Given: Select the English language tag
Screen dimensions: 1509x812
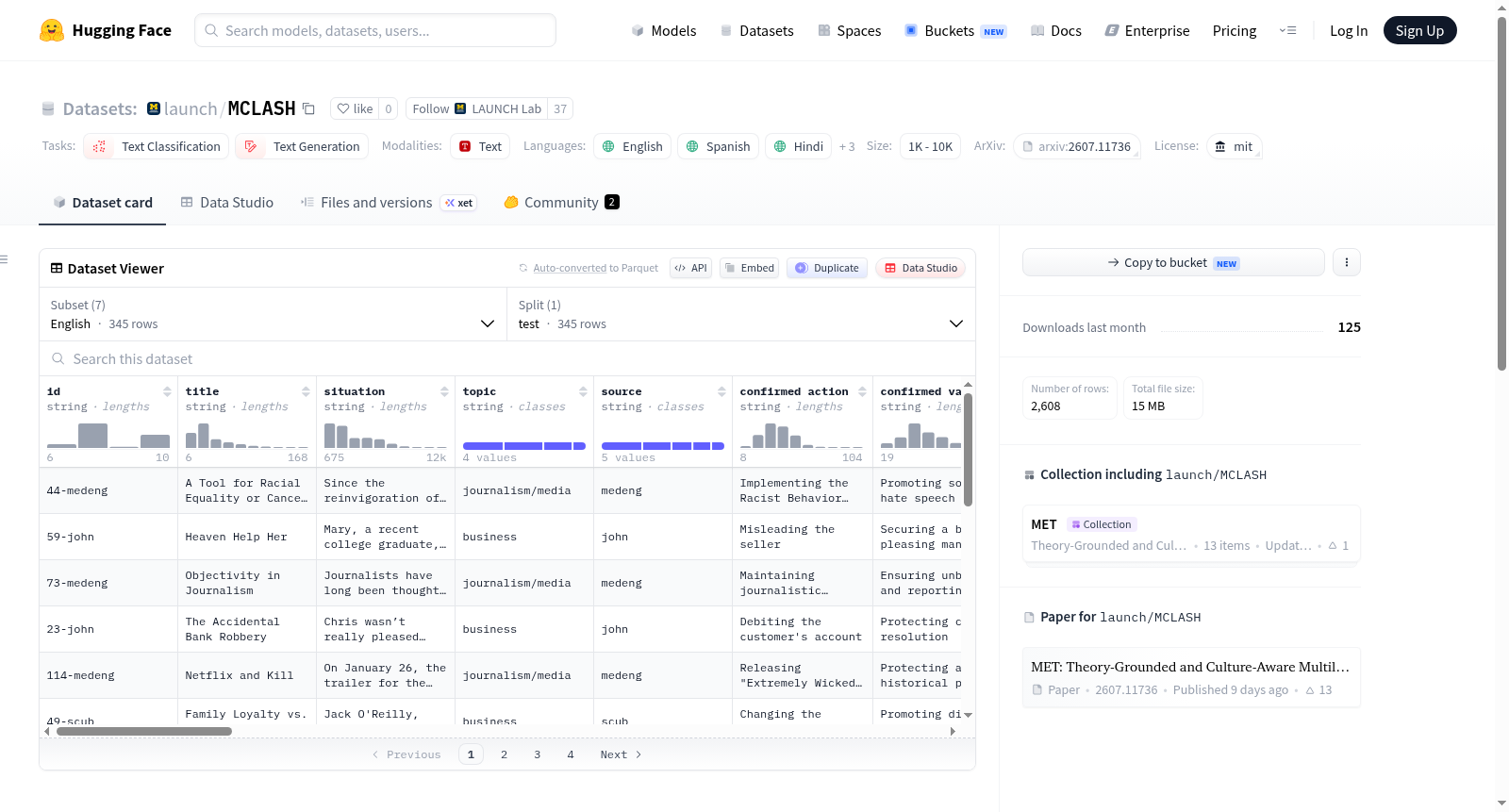Looking at the screenshot, I should (x=633, y=146).
